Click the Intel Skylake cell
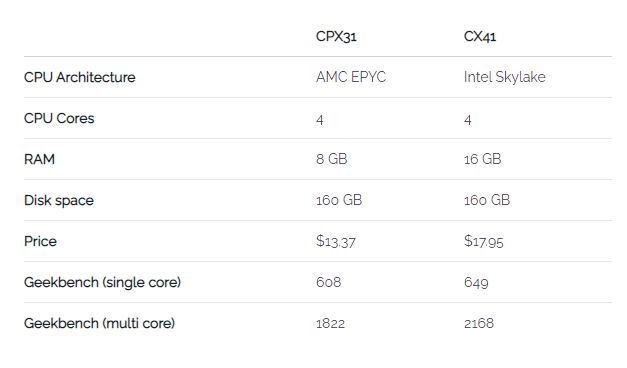This screenshot has height=368, width=627. (505, 77)
